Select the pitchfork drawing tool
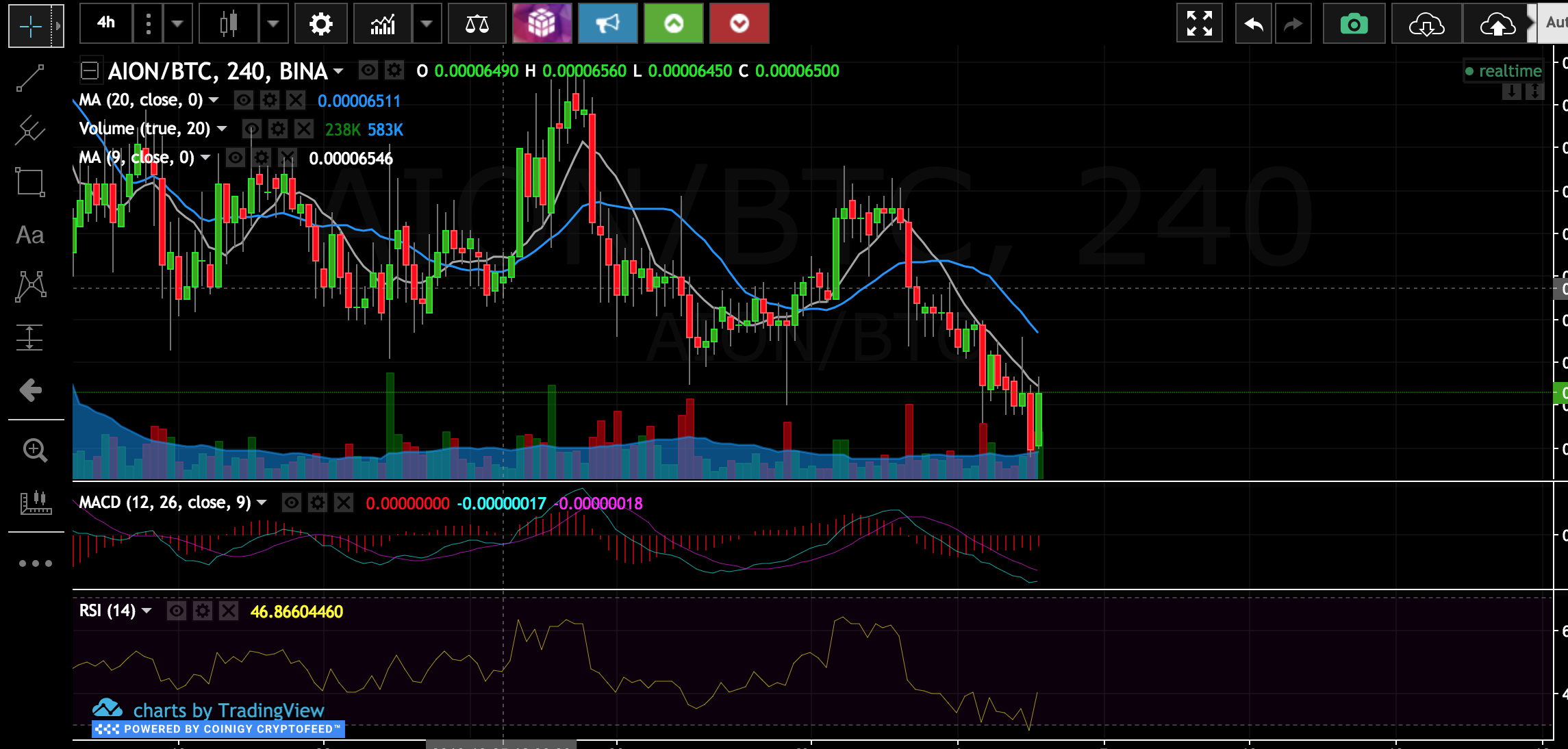Image resolution: width=1568 pixels, height=749 pixels. [30, 129]
